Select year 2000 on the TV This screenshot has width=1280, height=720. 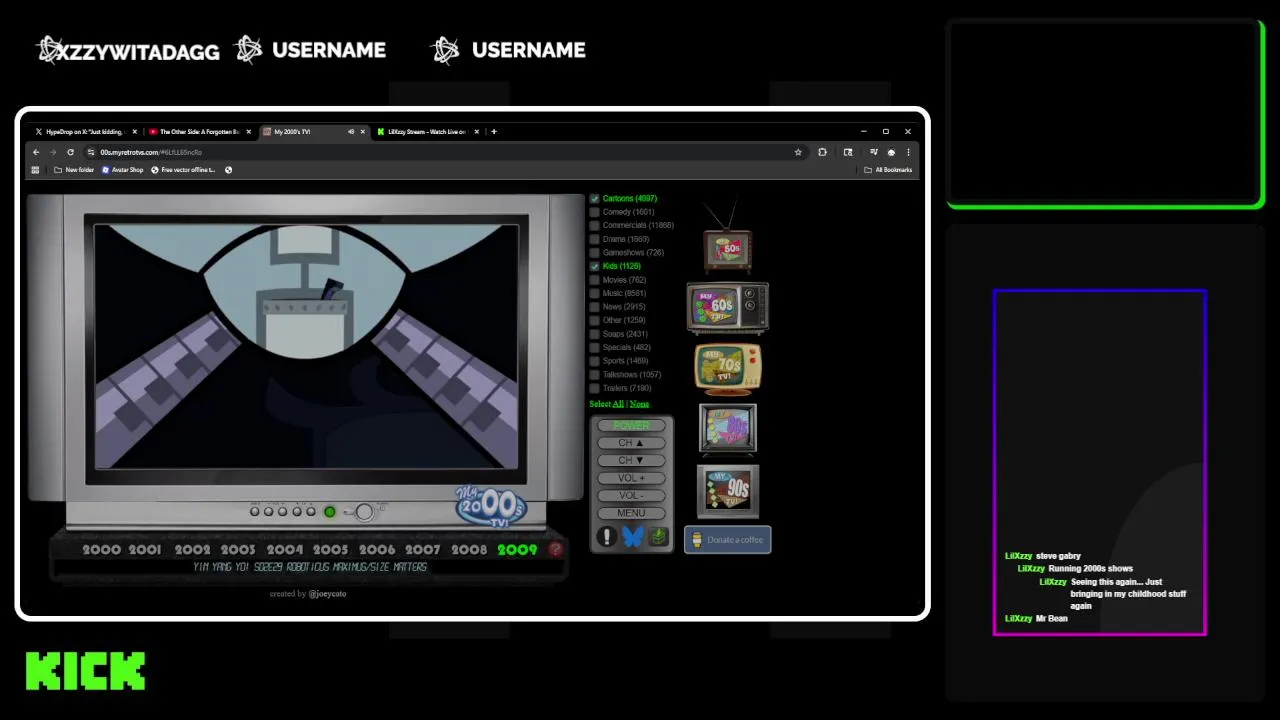click(101, 550)
